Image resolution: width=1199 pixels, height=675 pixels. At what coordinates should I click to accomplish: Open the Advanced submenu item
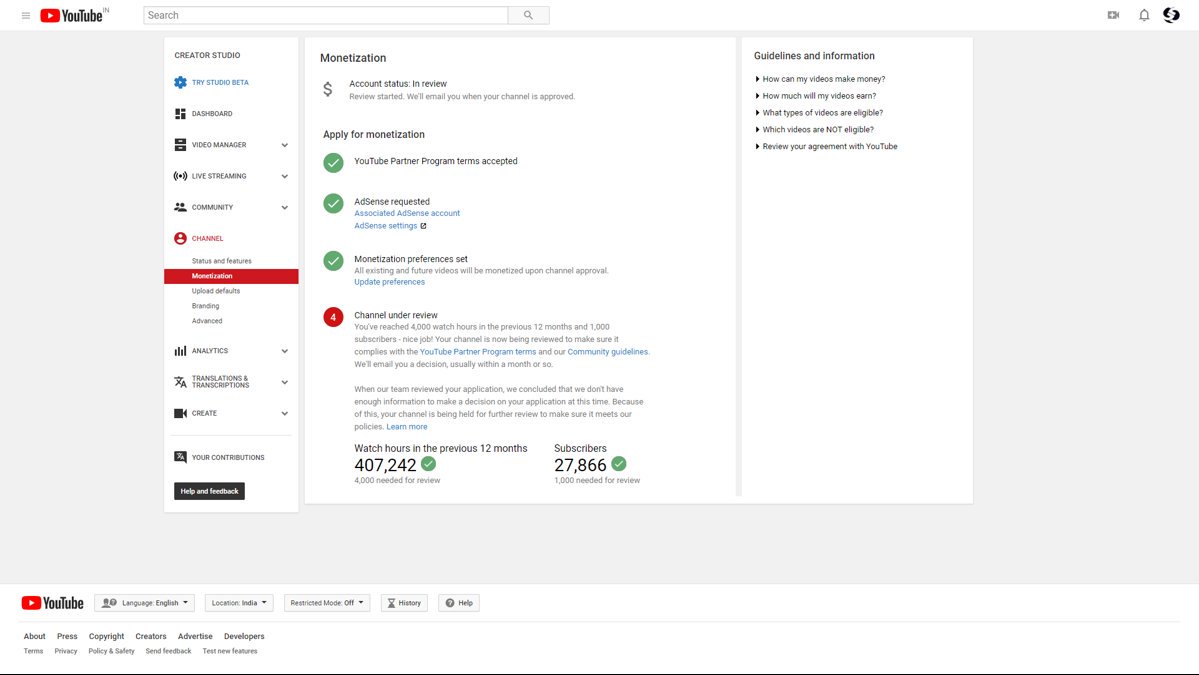(x=207, y=321)
